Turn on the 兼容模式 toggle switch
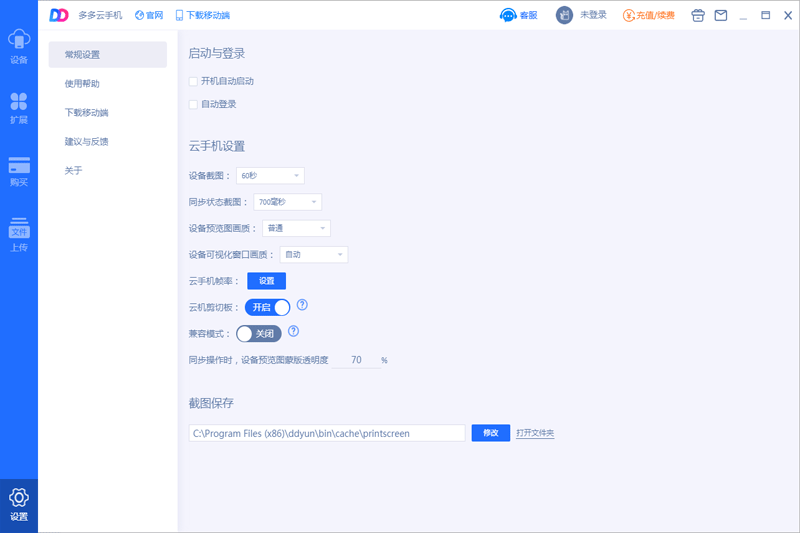The image size is (800, 533). coord(259,333)
